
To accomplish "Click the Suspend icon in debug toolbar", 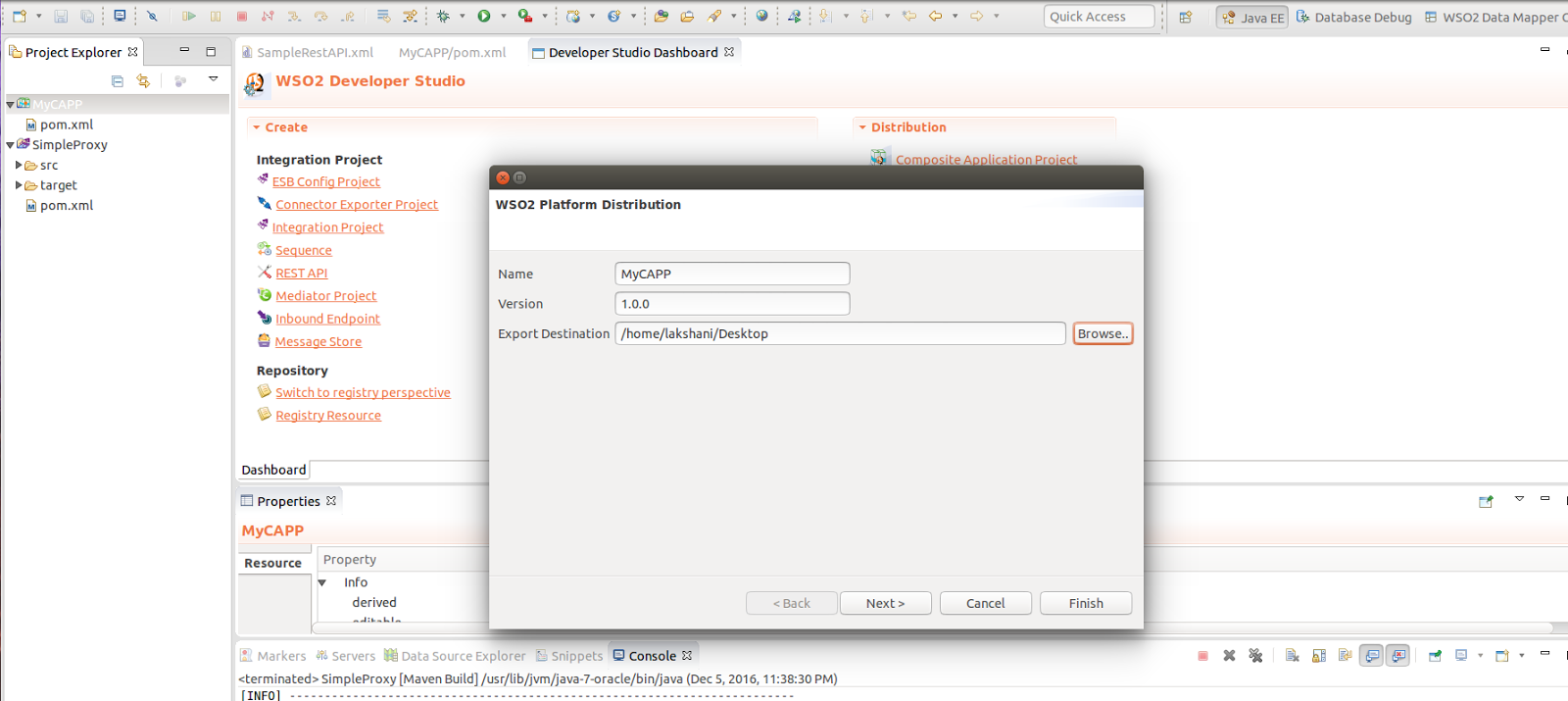I will click(x=216, y=16).
